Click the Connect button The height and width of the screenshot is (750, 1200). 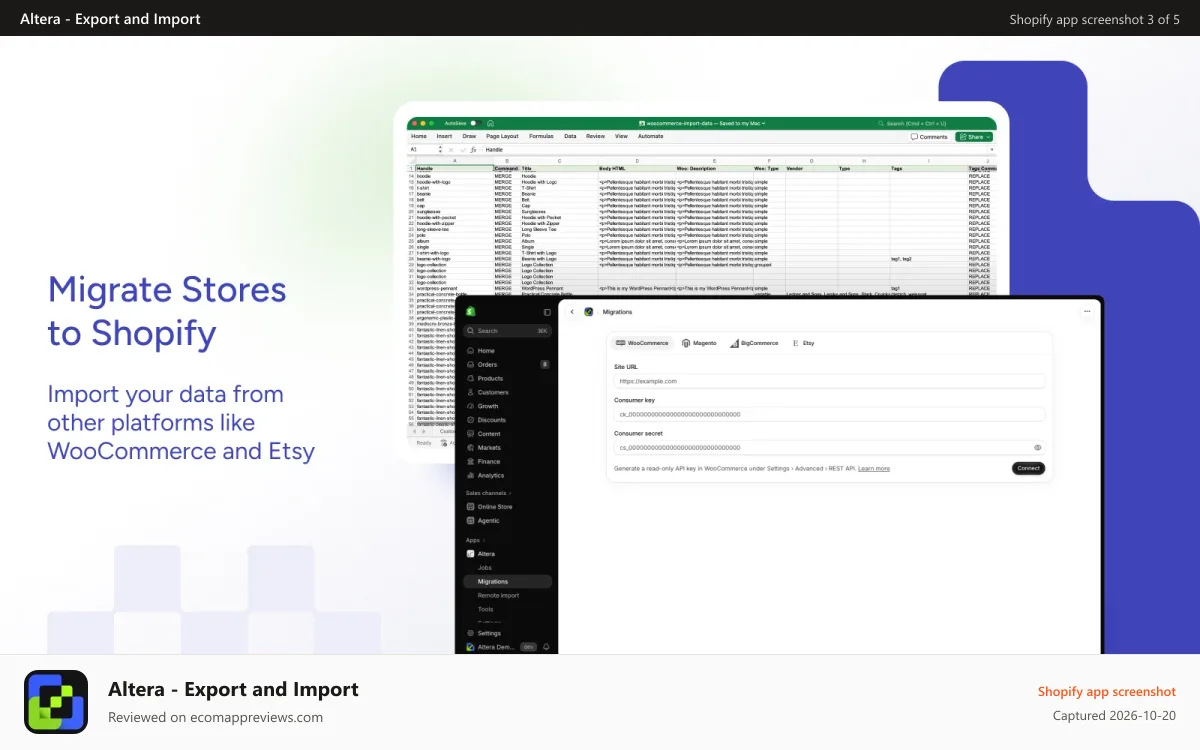coord(1028,468)
